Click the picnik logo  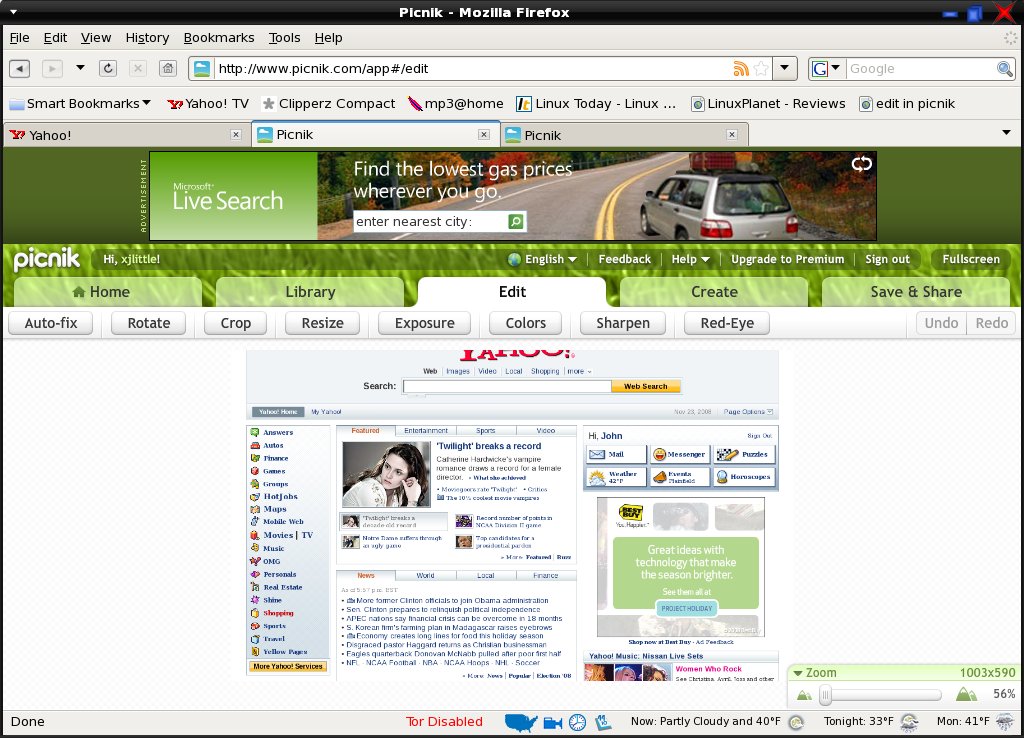point(46,259)
